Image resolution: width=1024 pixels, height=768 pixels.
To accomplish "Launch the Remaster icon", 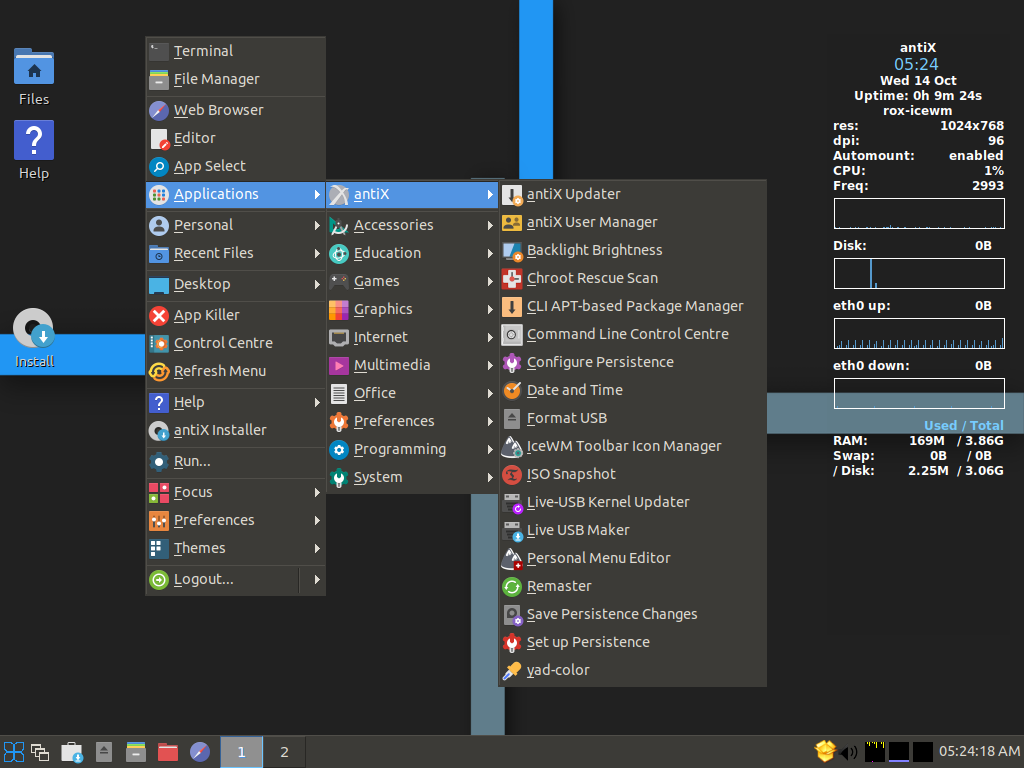I will [512, 586].
